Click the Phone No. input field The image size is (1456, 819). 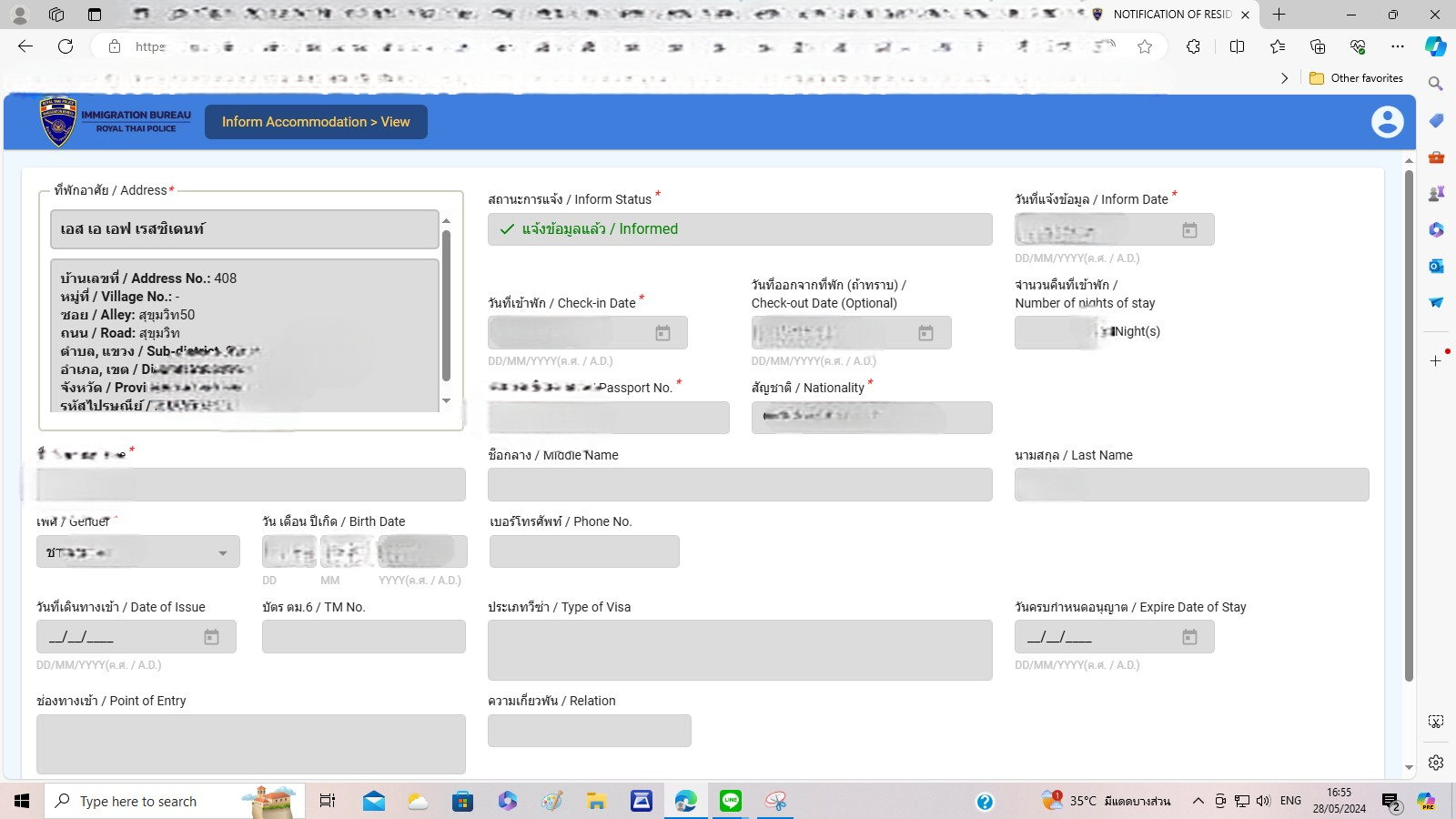coord(584,551)
